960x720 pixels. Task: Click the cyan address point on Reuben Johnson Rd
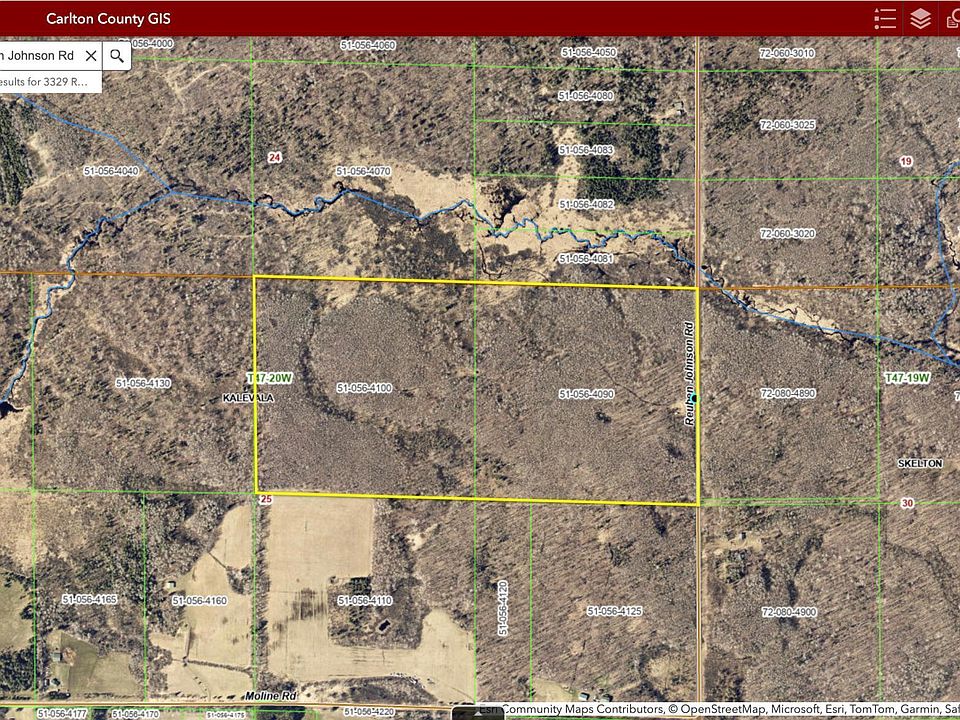[x=694, y=398]
